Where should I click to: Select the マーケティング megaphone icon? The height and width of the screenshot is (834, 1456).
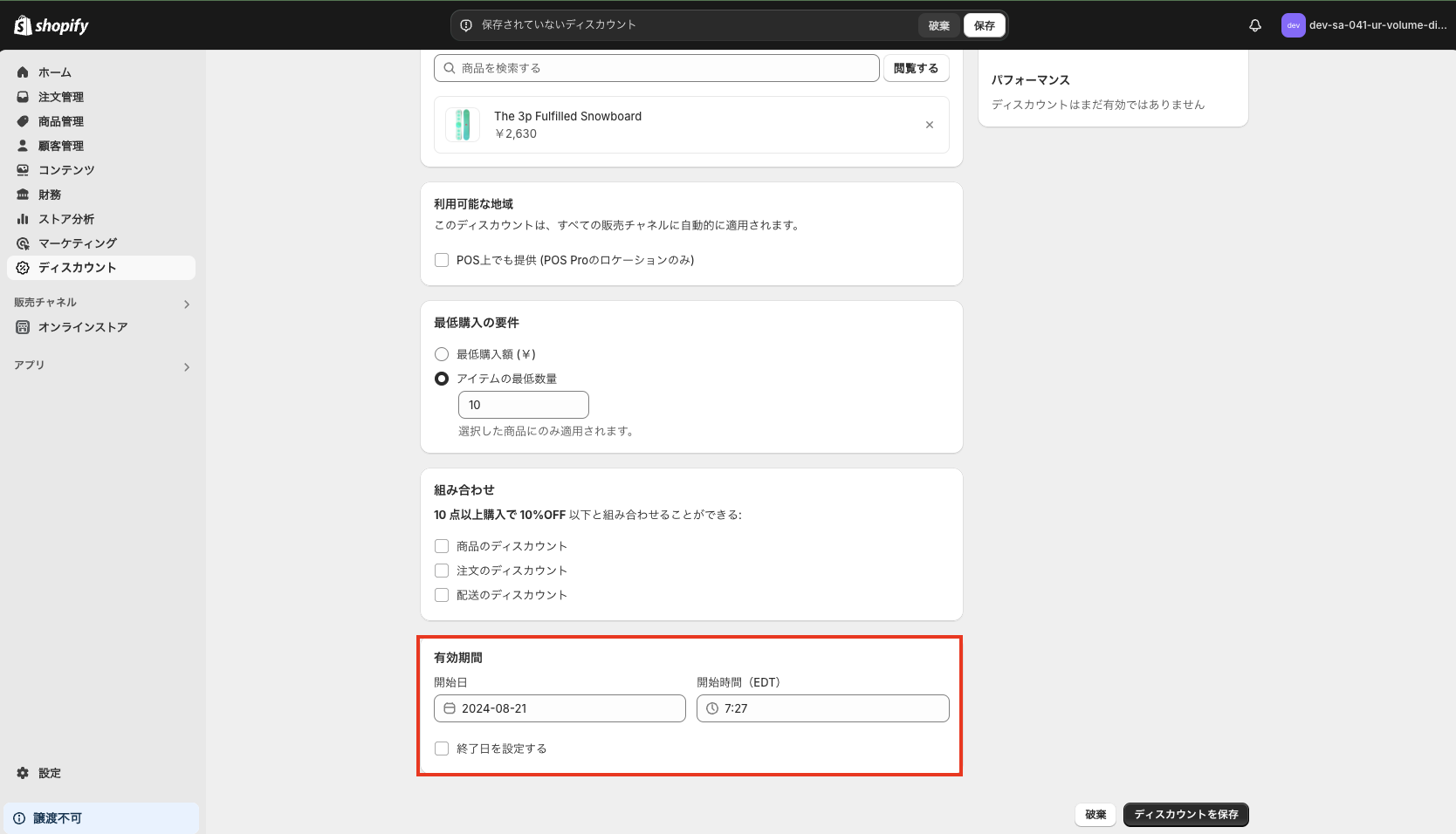[x=22, y=243]
